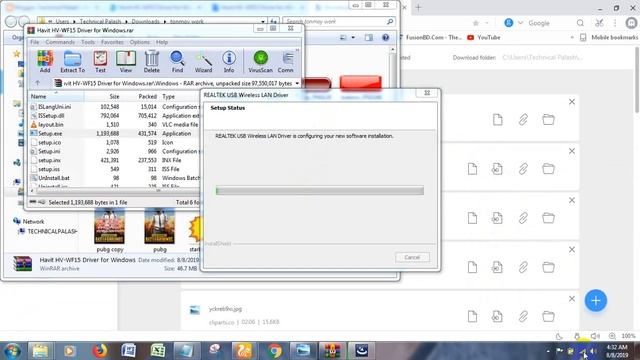Open Favorites menu in WinRAR

112,42
